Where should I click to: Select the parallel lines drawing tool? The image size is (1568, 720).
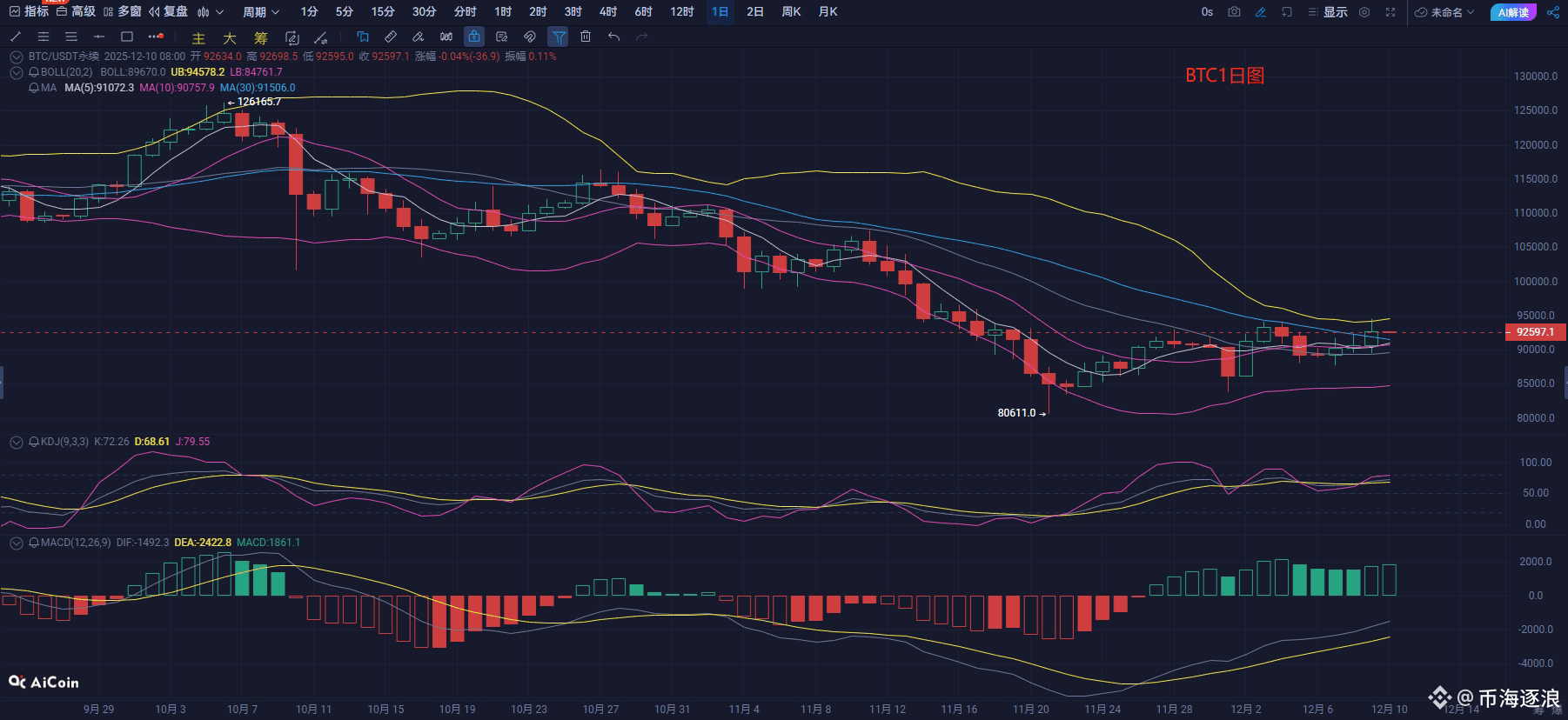71,37
